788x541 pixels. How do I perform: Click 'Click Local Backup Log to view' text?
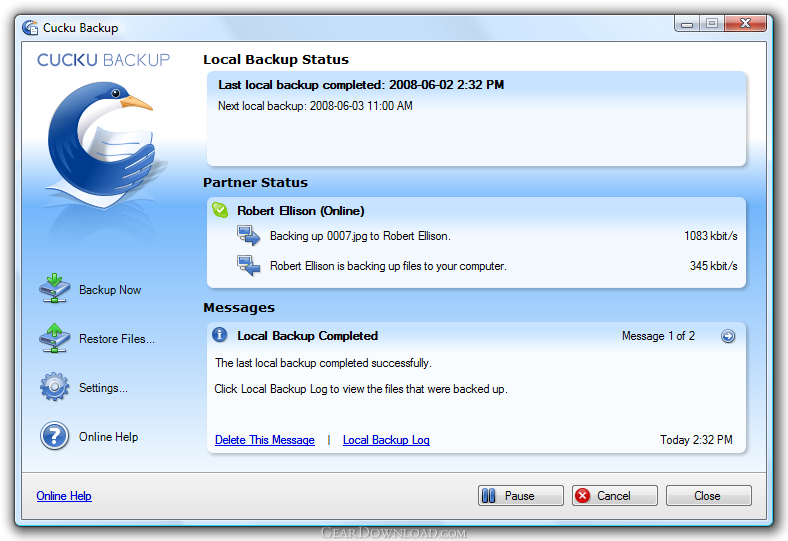tap(361, 389)
